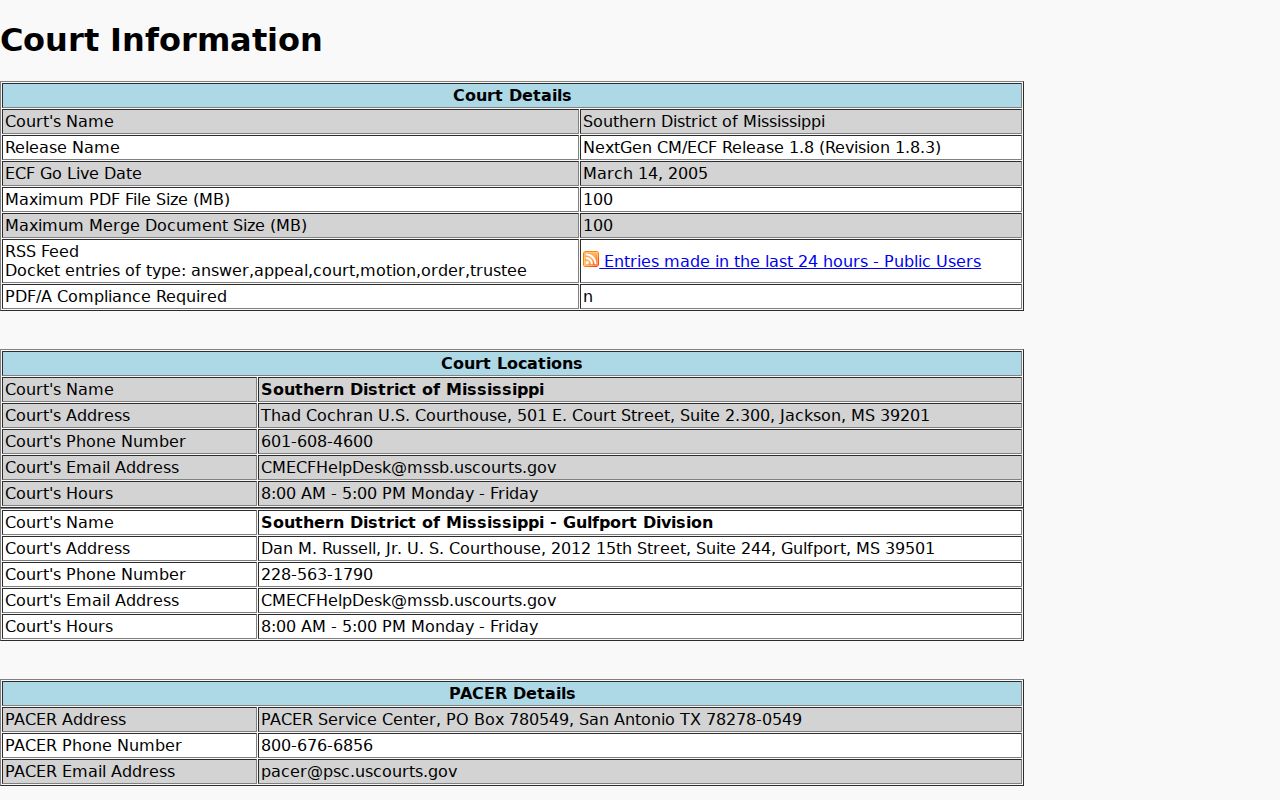Click the 'PDF/A Compliance Required' label

pos(116,296)
